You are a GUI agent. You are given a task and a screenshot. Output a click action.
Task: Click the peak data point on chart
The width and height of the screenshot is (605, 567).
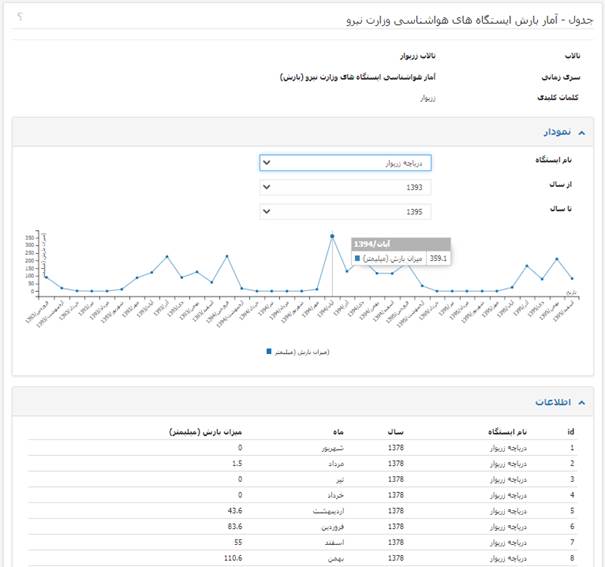click(x=332, y=237)
